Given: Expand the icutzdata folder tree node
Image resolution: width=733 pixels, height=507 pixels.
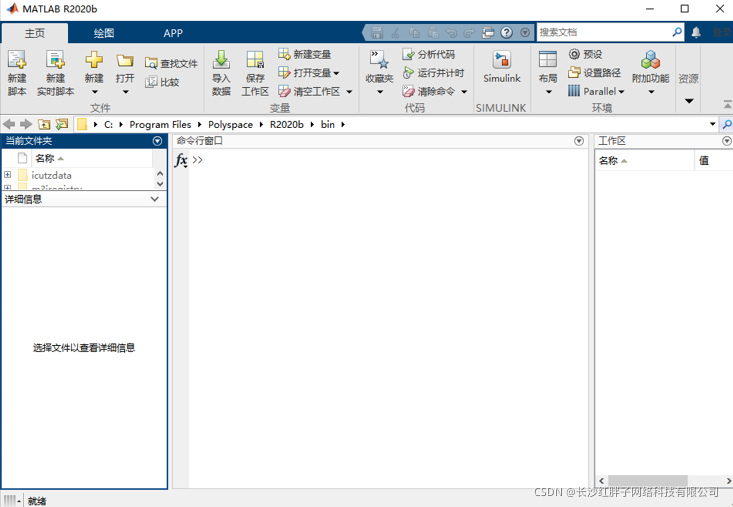Looking at the screenshot, I should point(7,175).
